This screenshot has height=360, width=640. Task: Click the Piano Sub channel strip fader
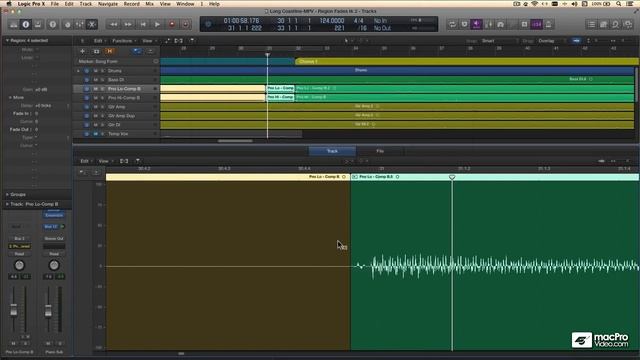48,311
